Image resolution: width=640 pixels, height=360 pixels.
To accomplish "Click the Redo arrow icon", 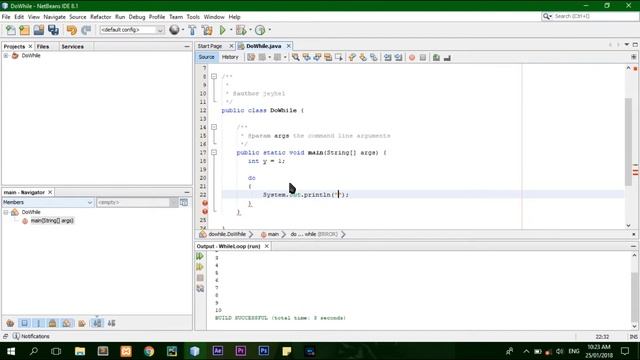I will [x=86, y=30].
